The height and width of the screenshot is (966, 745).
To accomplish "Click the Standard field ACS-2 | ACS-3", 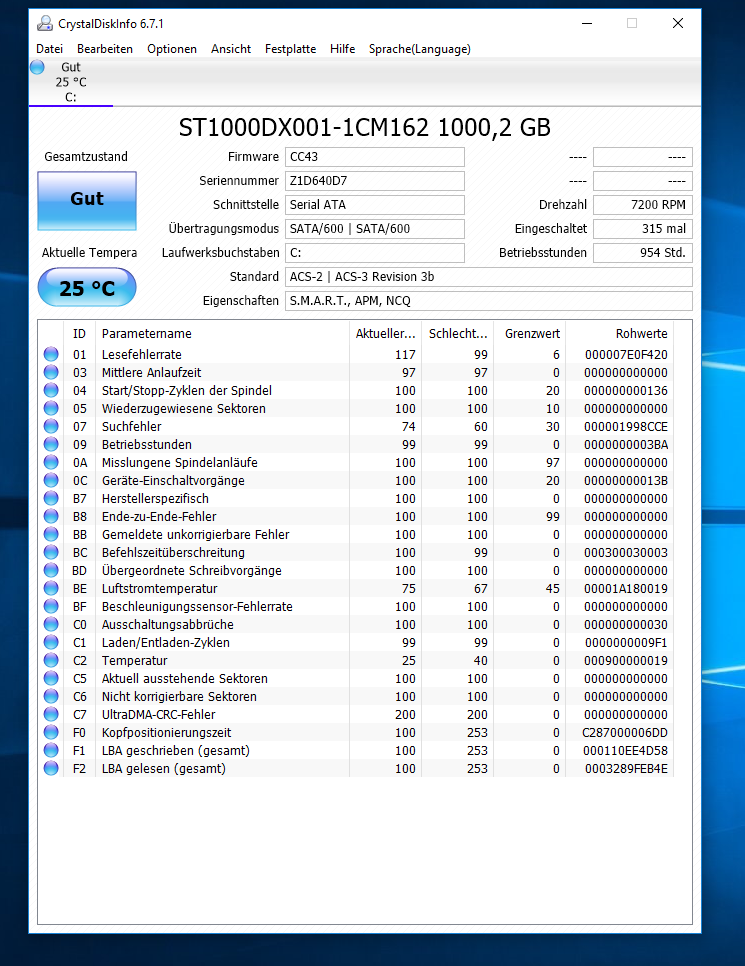I will point(489,277).
